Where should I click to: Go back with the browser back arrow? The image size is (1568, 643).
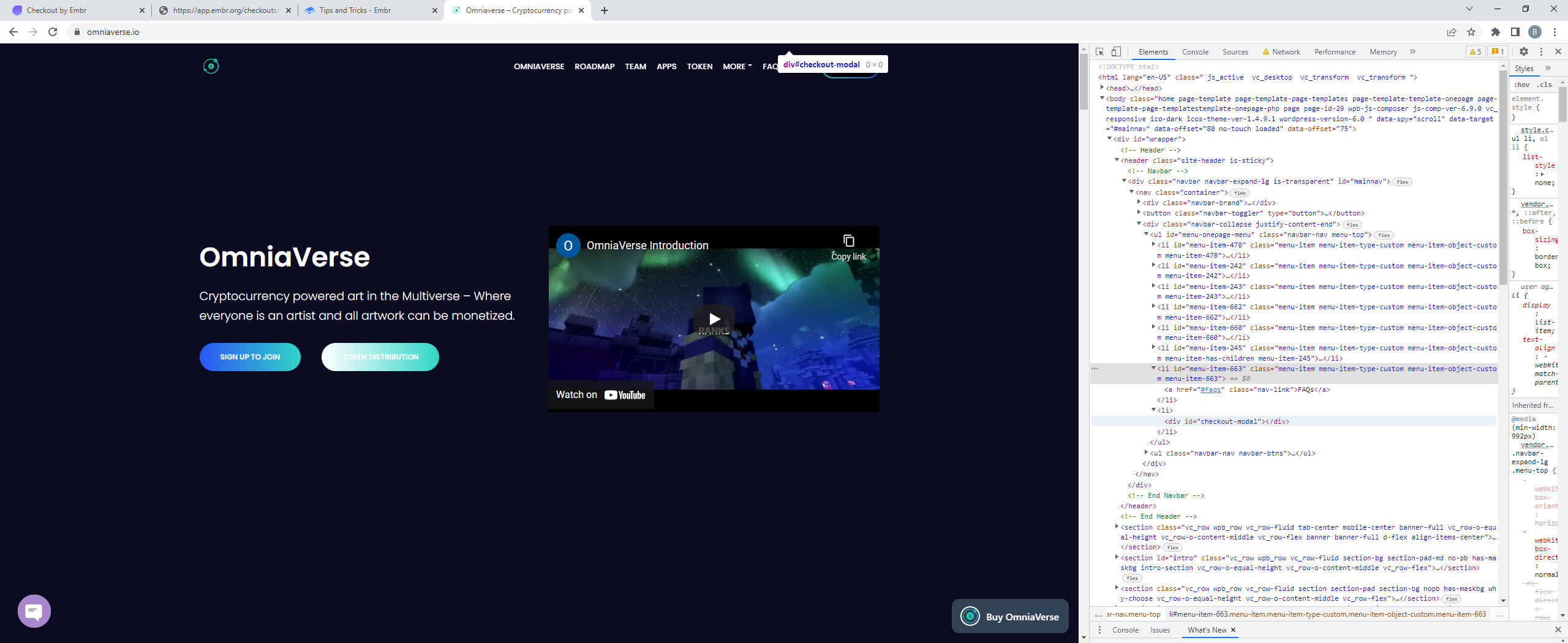tap(13, 32)
